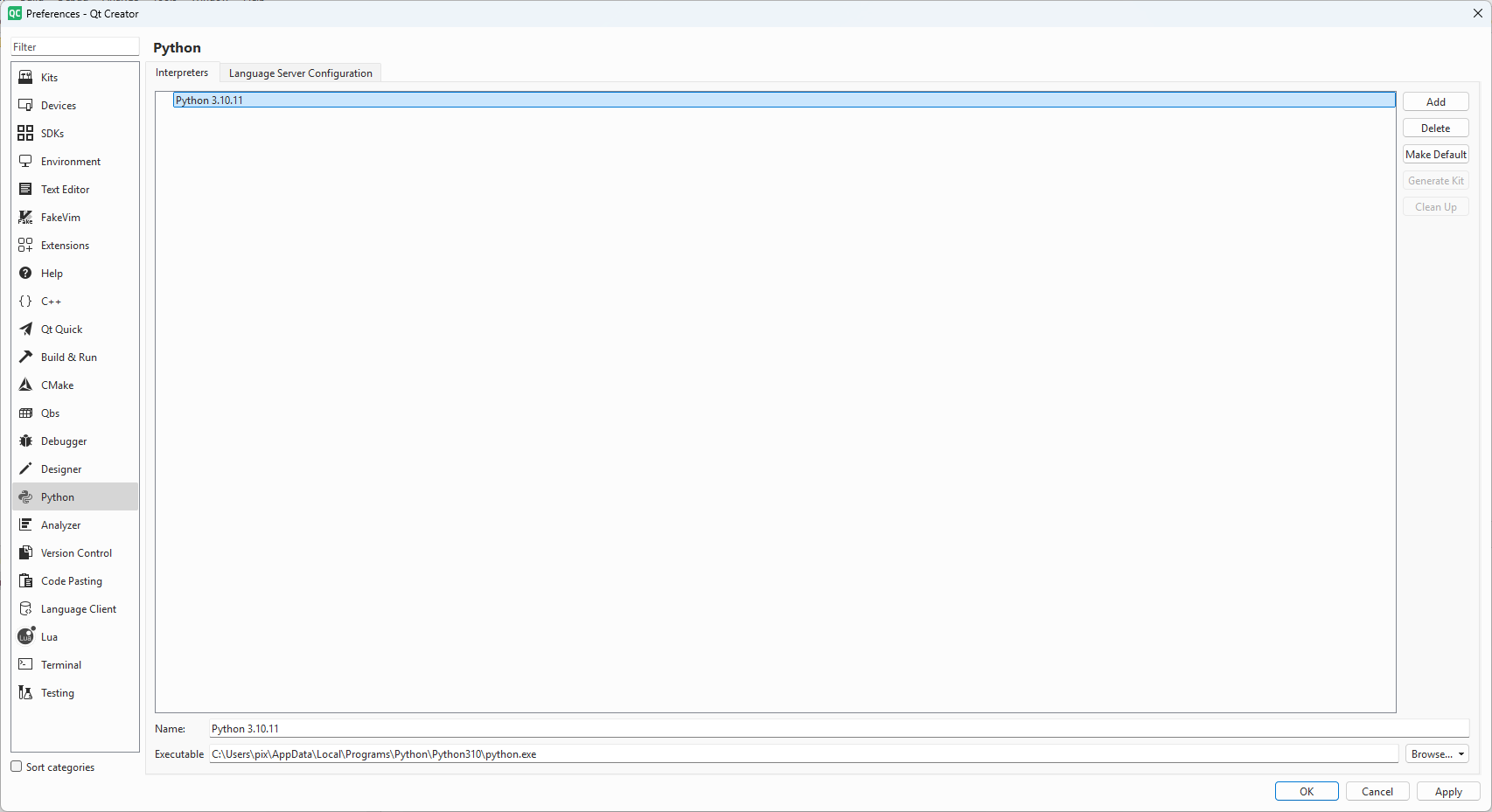Expand the Browse dropdown arrow

1461,754
